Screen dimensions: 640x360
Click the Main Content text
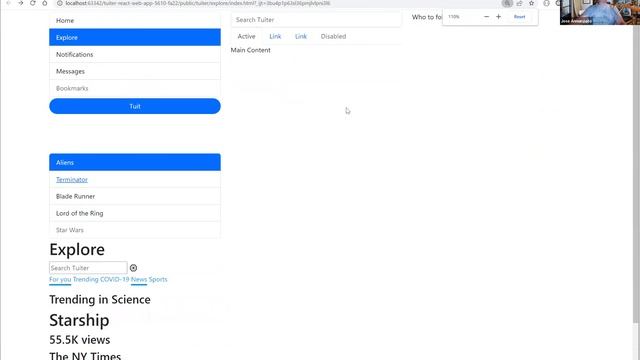click(251, 50)
